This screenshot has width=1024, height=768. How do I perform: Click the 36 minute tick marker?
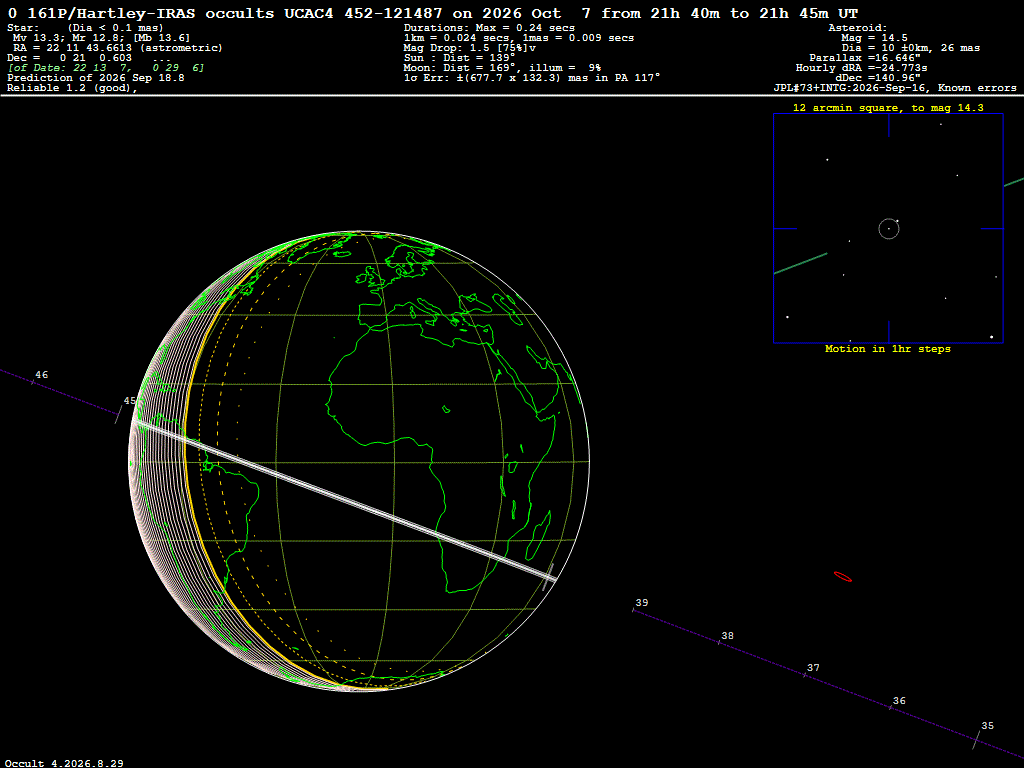coord(891,707)
